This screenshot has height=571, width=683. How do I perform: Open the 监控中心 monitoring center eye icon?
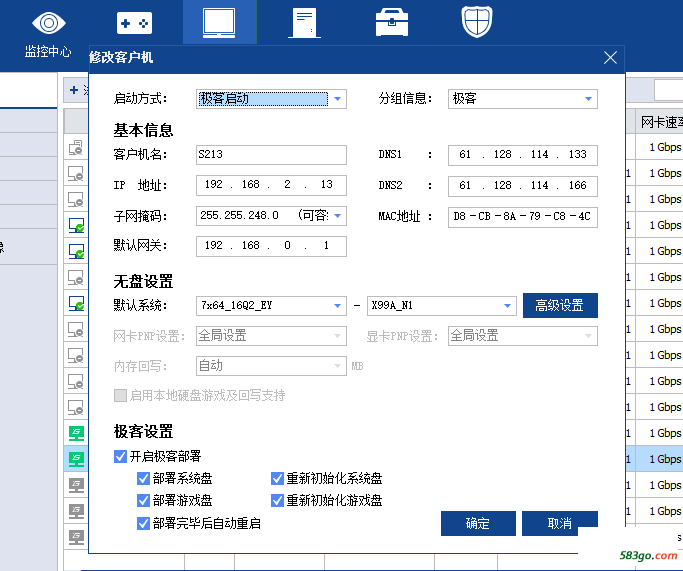tap(48, 23)
